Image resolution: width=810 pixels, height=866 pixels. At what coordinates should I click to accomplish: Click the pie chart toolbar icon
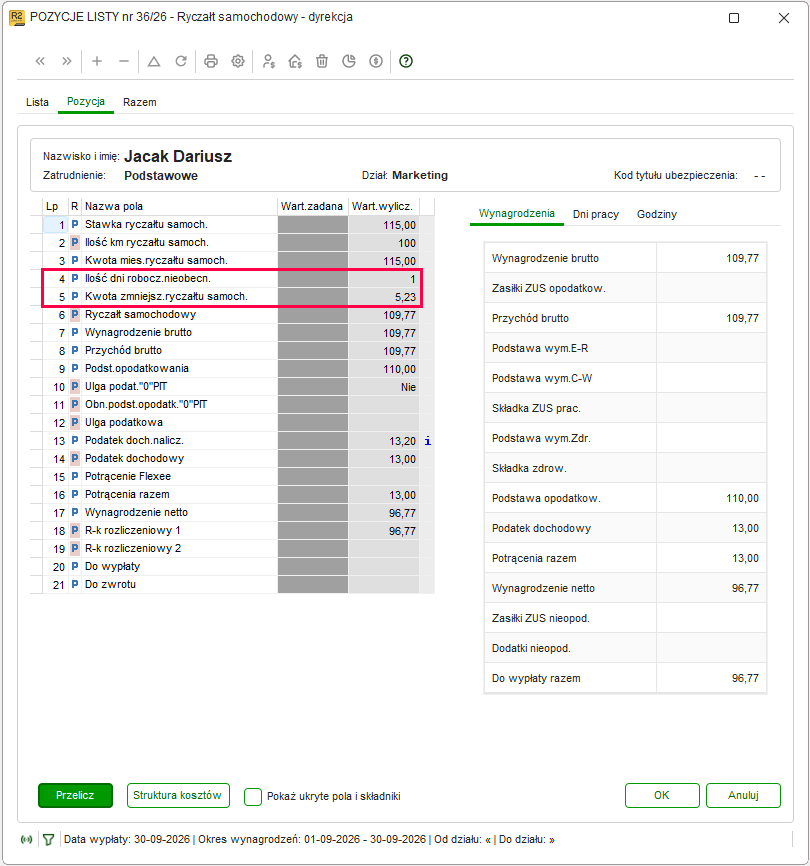tap(349, 61)
